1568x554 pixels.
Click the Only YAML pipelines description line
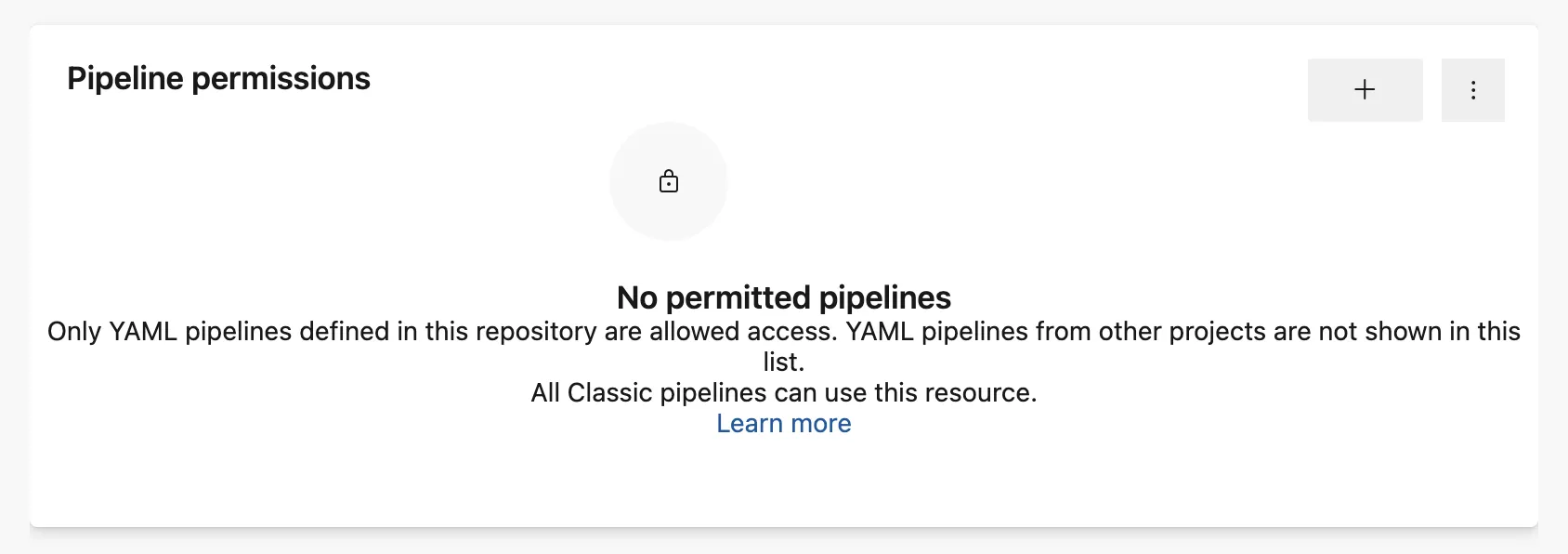(x=784, y=332)
